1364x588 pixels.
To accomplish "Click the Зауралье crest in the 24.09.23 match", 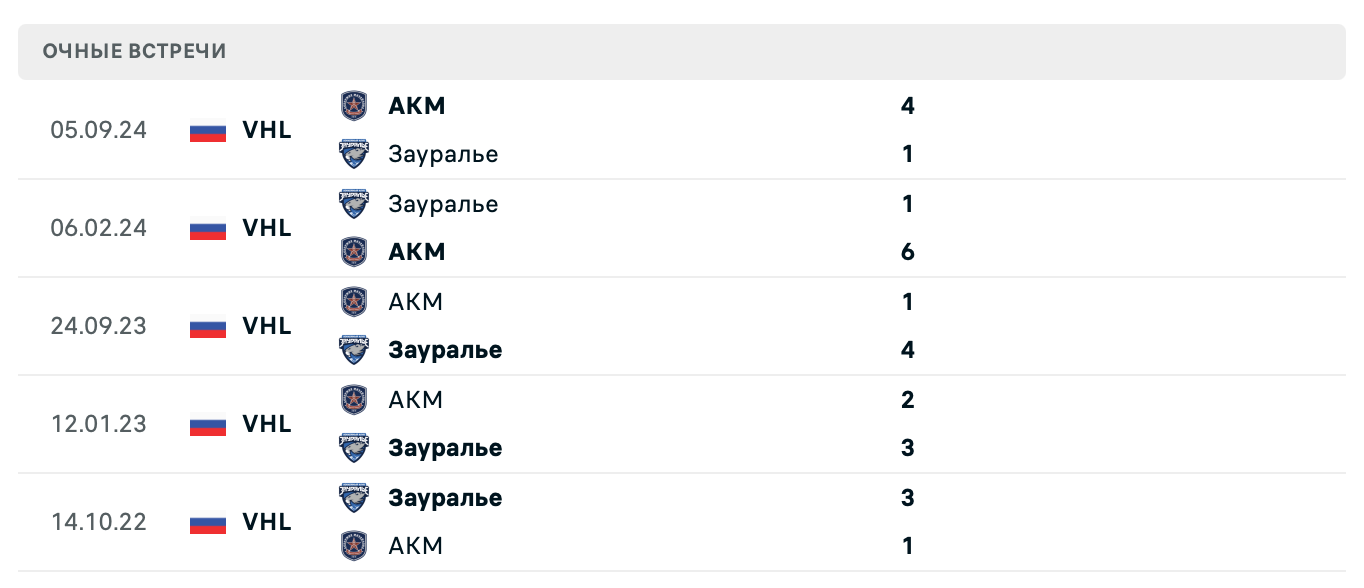I will point(354,350).
